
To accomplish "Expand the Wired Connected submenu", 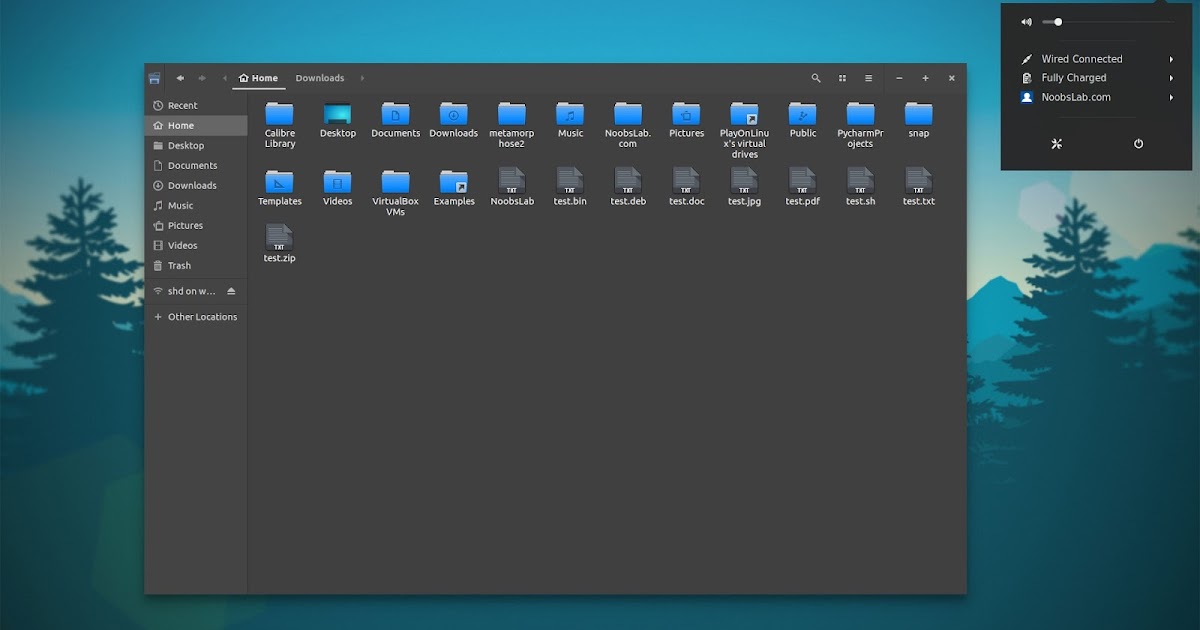I will click(1171, 58).
